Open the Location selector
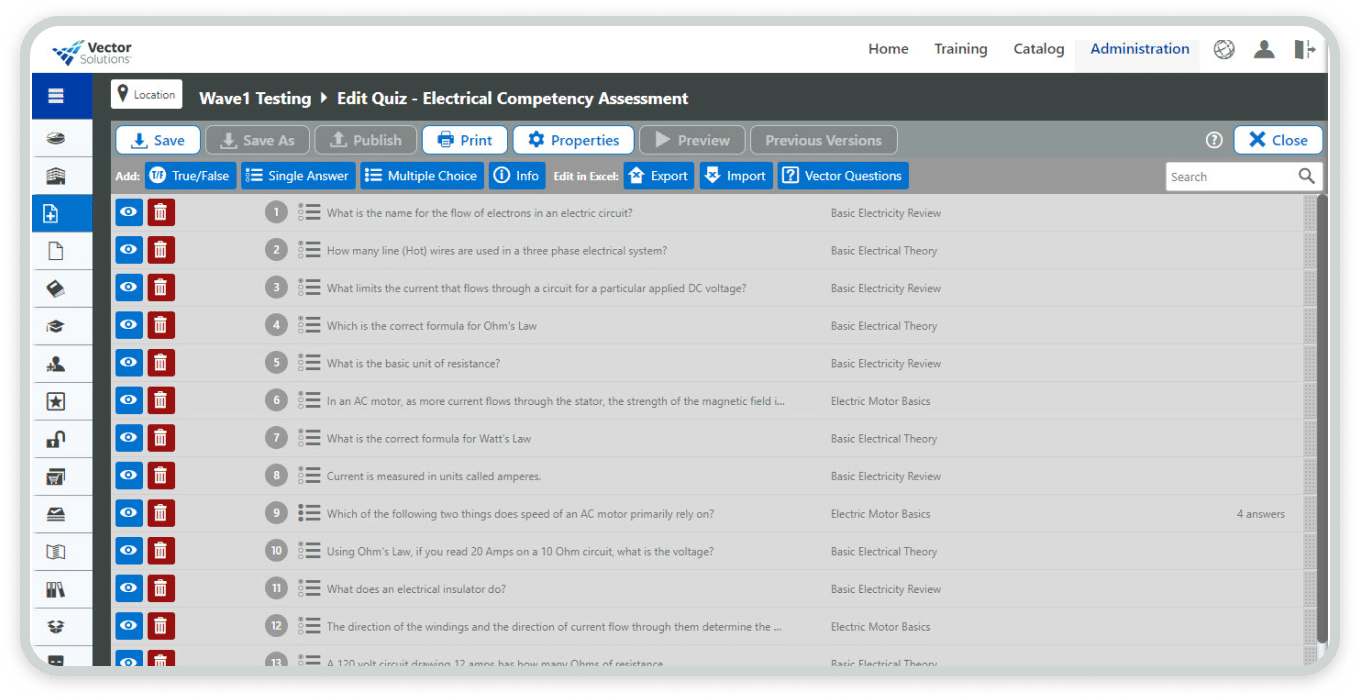Image resolution: width=1358 pixels, height=698 pixels. tap(146, 95)
